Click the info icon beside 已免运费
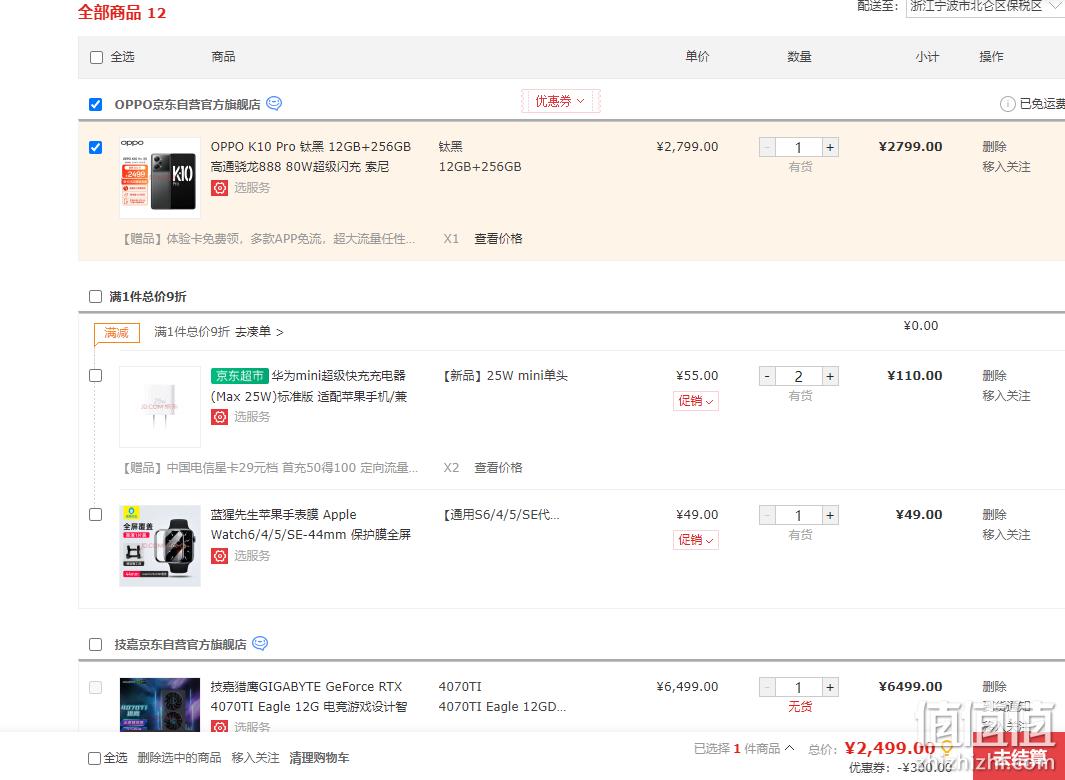This screenshot has height=780, width=1065. pos(1007,104)
